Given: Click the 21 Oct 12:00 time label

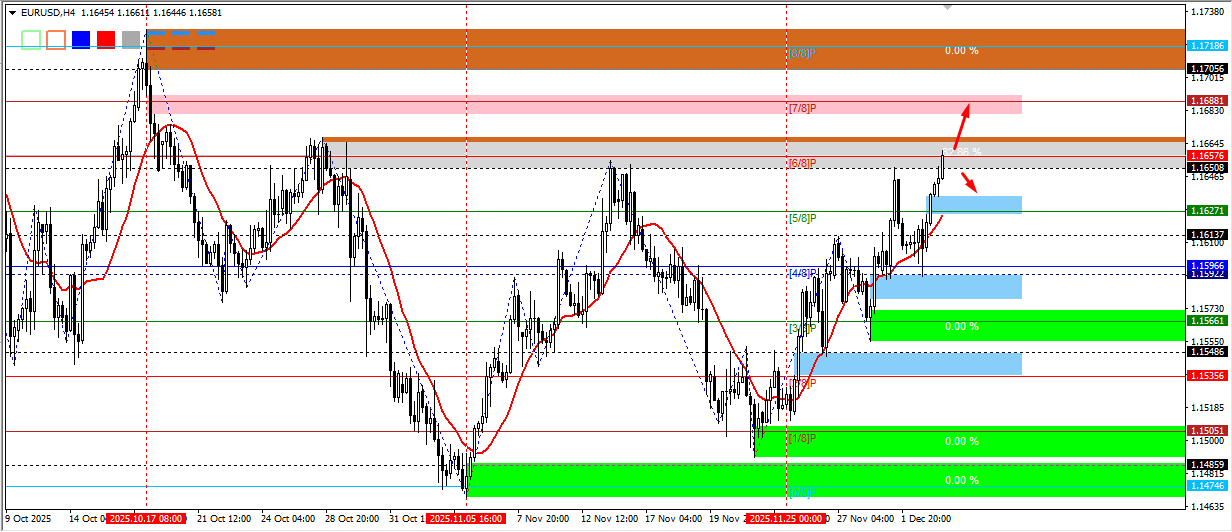Looking at the screenshot, I should coord(224,520).
